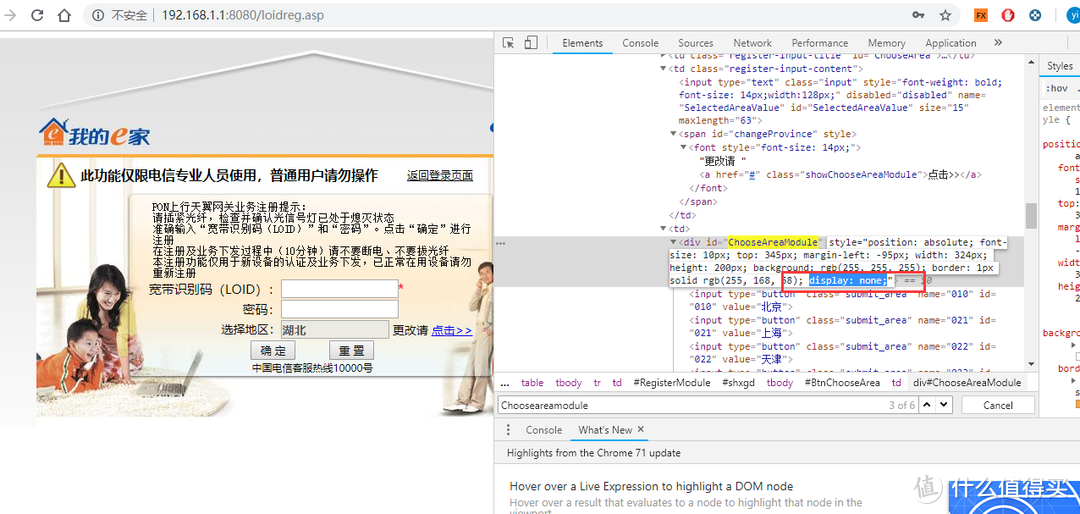1080x514 pixels.
Task: Open the saved password key icon
Action: [918, 15]
